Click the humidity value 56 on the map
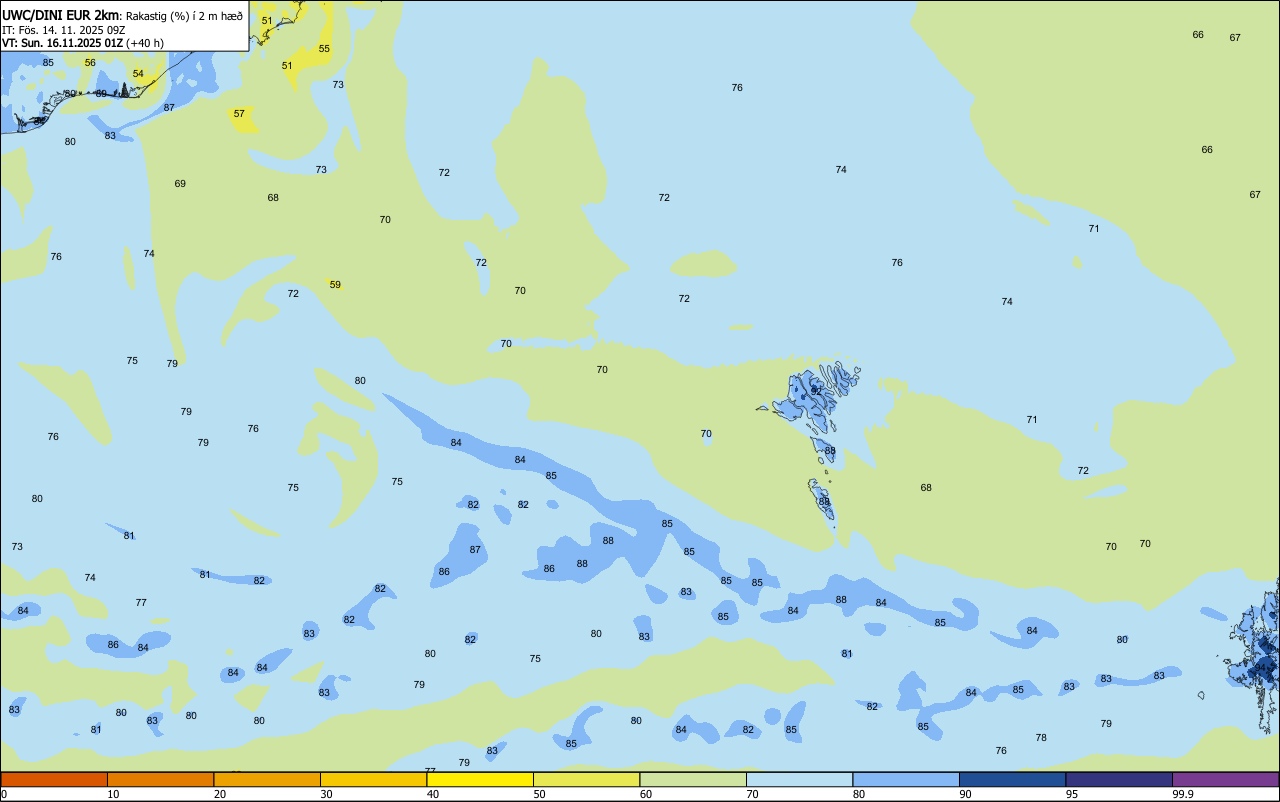 coord(90,63)
